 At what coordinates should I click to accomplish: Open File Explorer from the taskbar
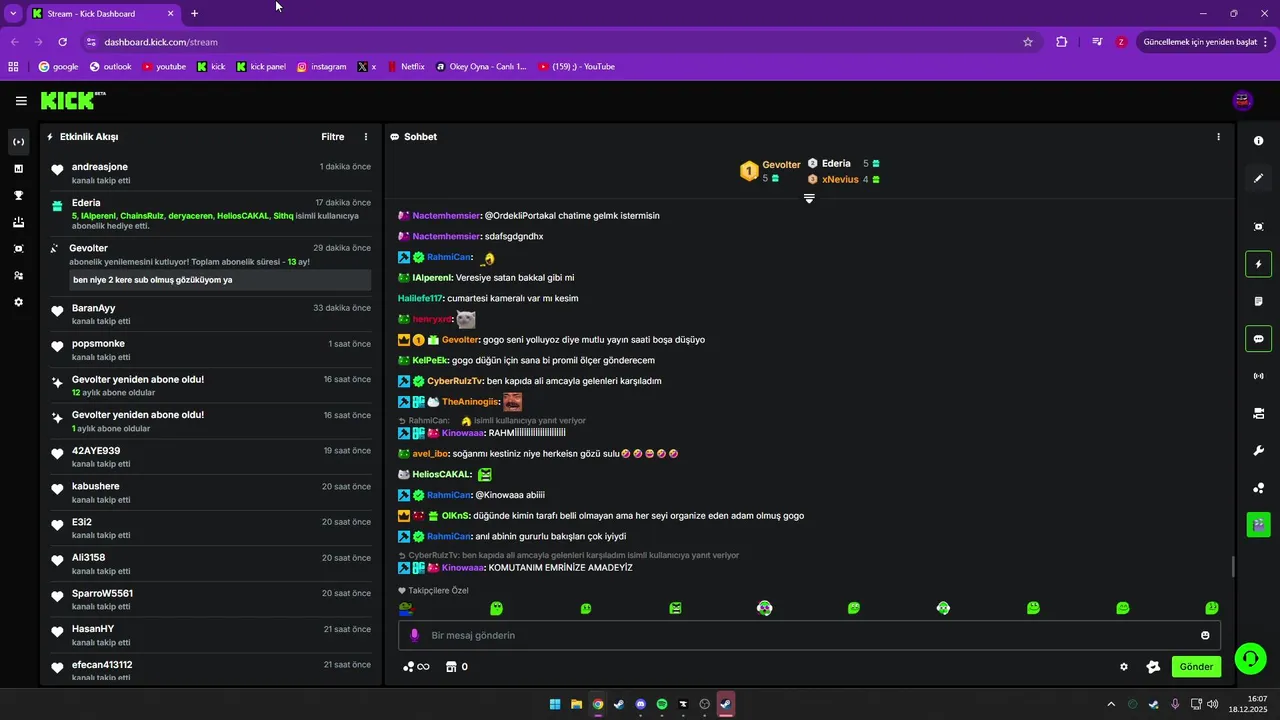[x=577, y=704]
